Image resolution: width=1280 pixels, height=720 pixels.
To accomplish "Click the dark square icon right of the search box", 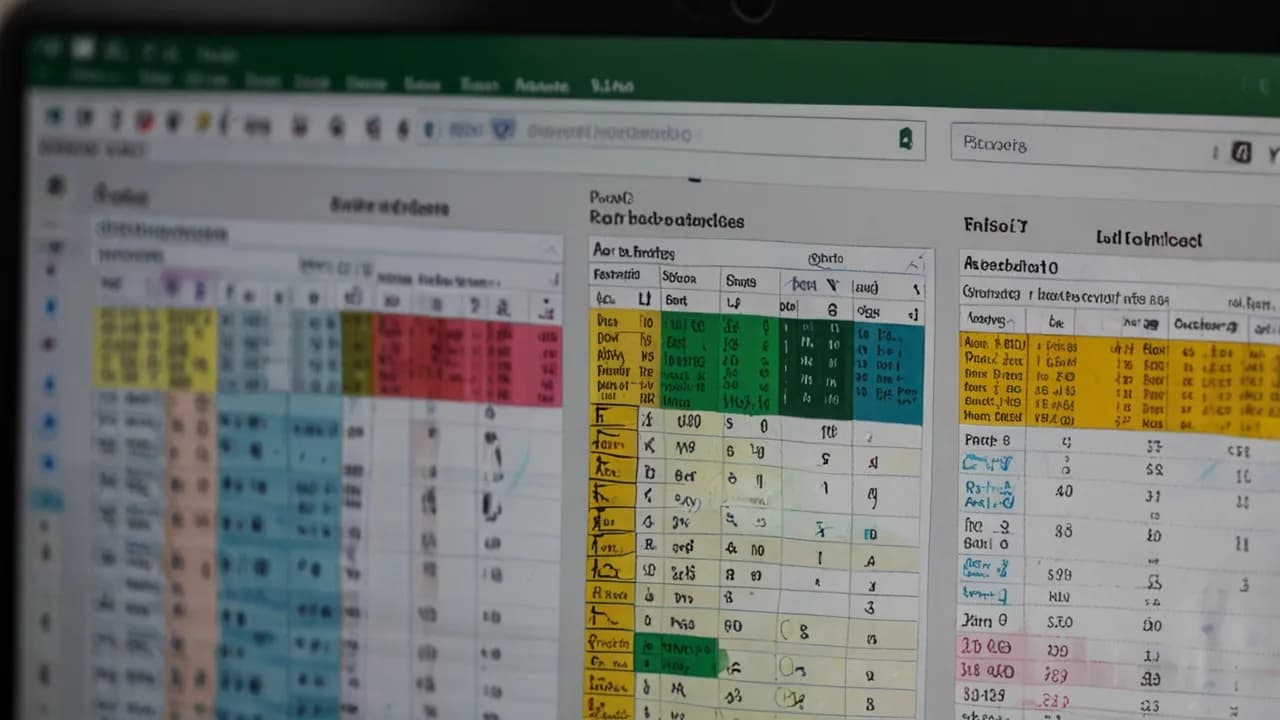I will [x=1241, y=152].
